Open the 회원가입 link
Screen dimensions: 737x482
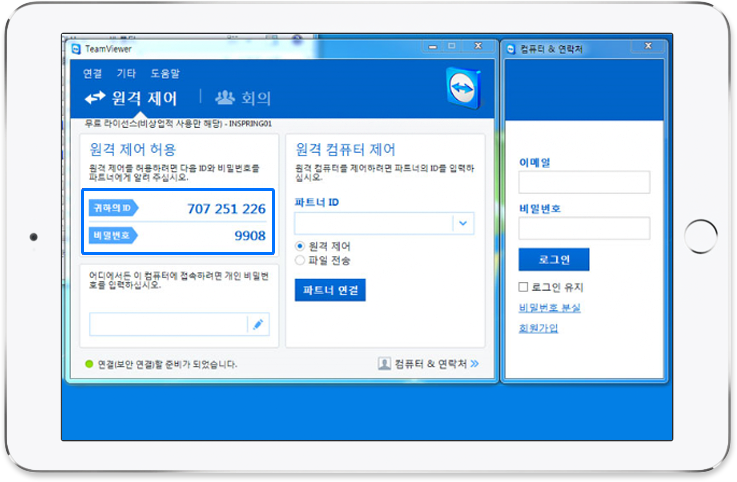538,328
